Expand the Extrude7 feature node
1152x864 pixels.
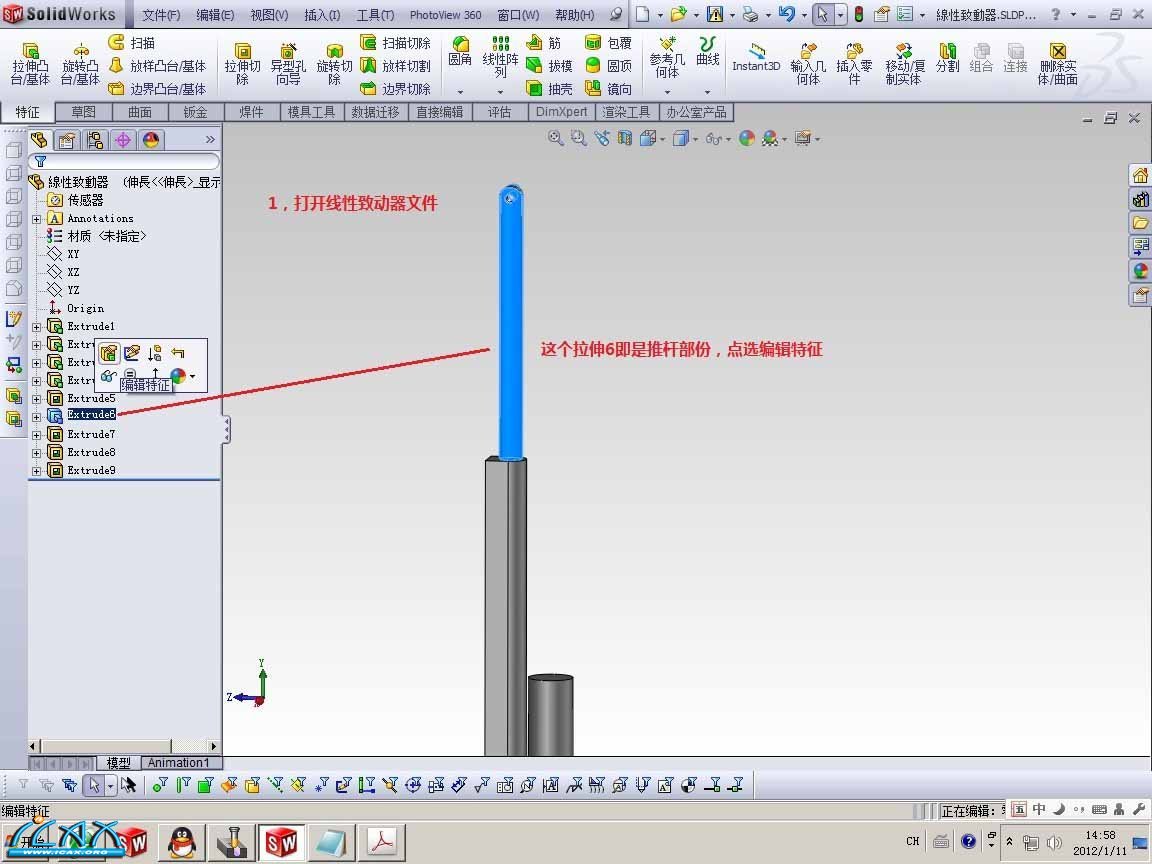(x=37, y=435)
